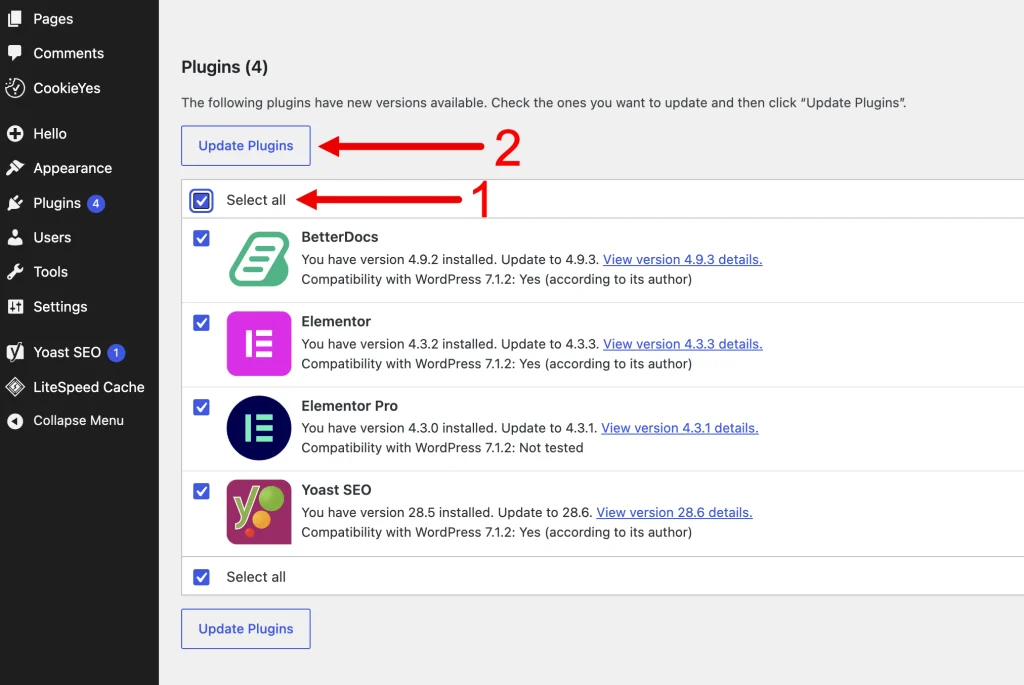Open the Appearance menu item

(x=72, y=168)
